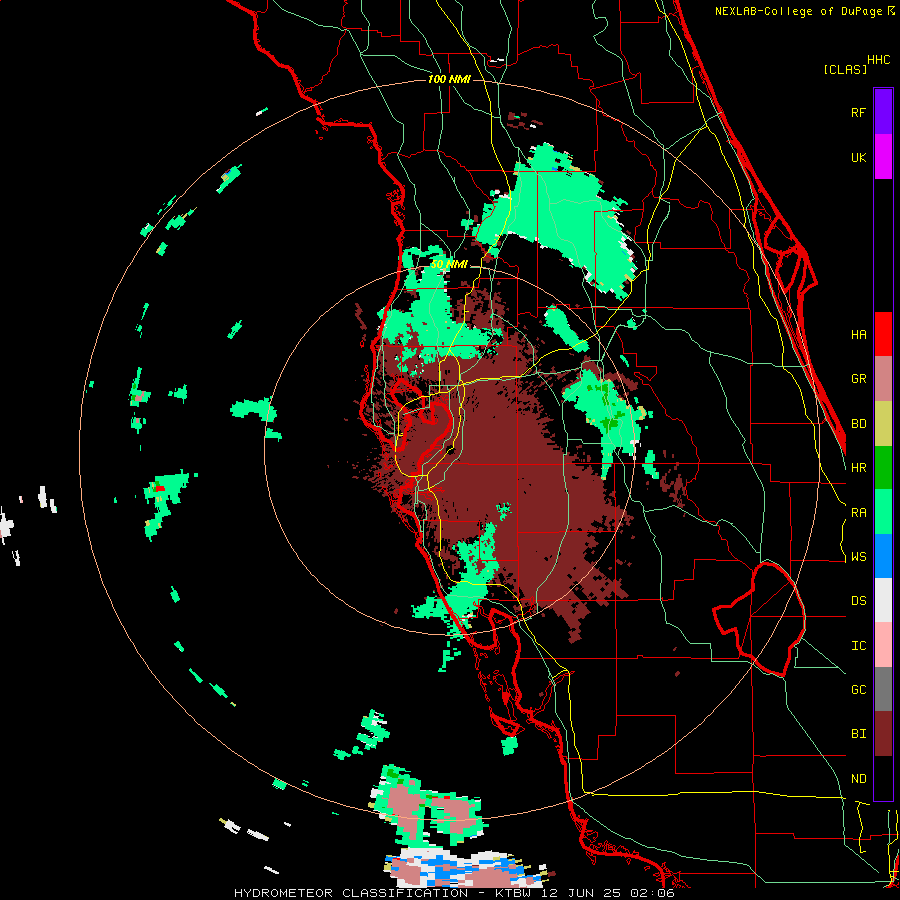The width and height of the screenshot is (900, 900).
Task: Click the HA legend label
Action: [858, 335]
